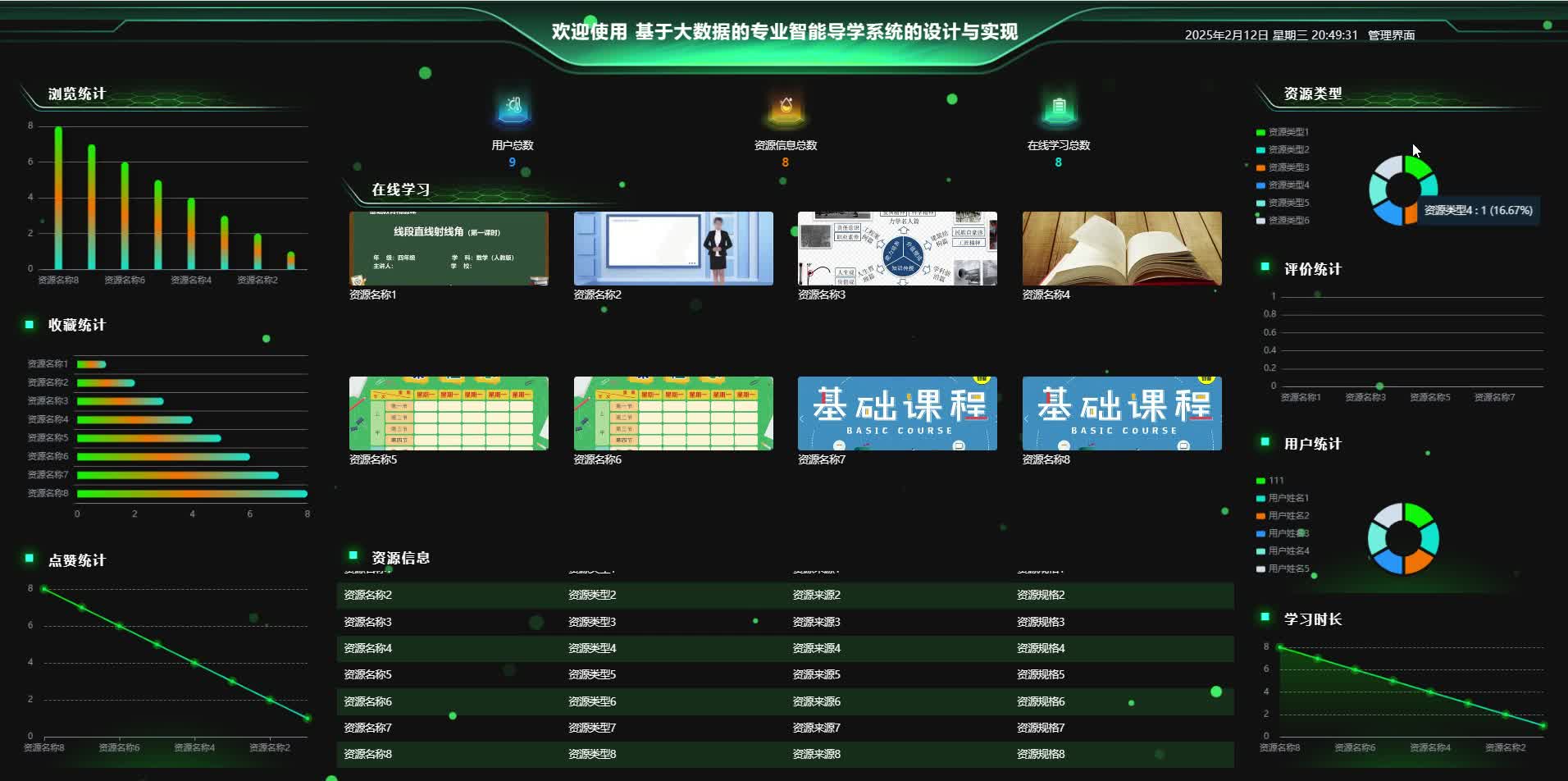Toggle 用户姓名4 legend entry
This screenshot has height=781, width=1568.
pos(1283,551)
